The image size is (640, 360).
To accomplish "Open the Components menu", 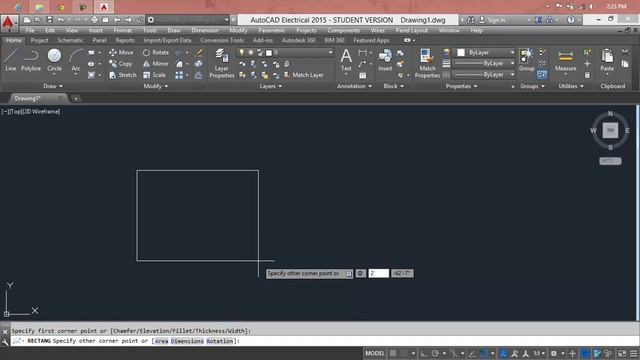I will [344, 31].
